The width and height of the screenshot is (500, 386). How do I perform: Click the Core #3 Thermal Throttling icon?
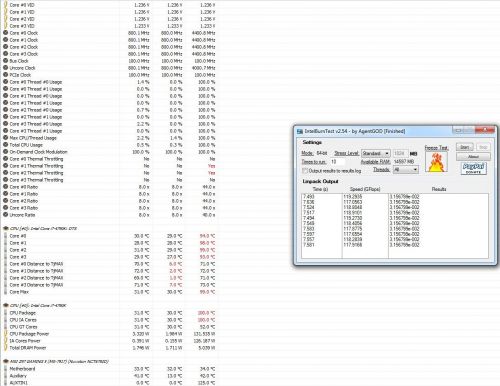pyautogui.click(x=5, y=180)
